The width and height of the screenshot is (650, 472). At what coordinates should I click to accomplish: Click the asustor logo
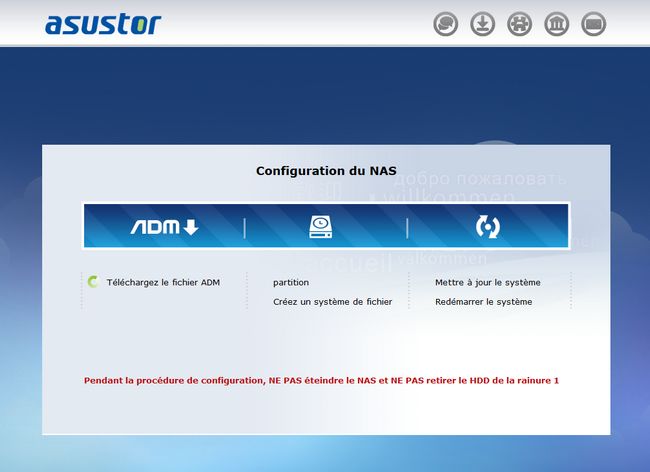point(103,24)
